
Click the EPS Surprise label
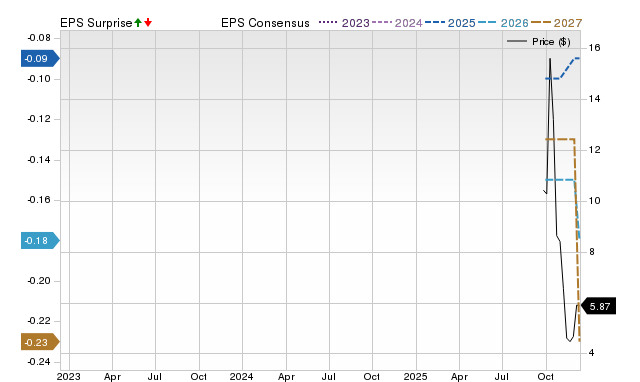(96, 23)
